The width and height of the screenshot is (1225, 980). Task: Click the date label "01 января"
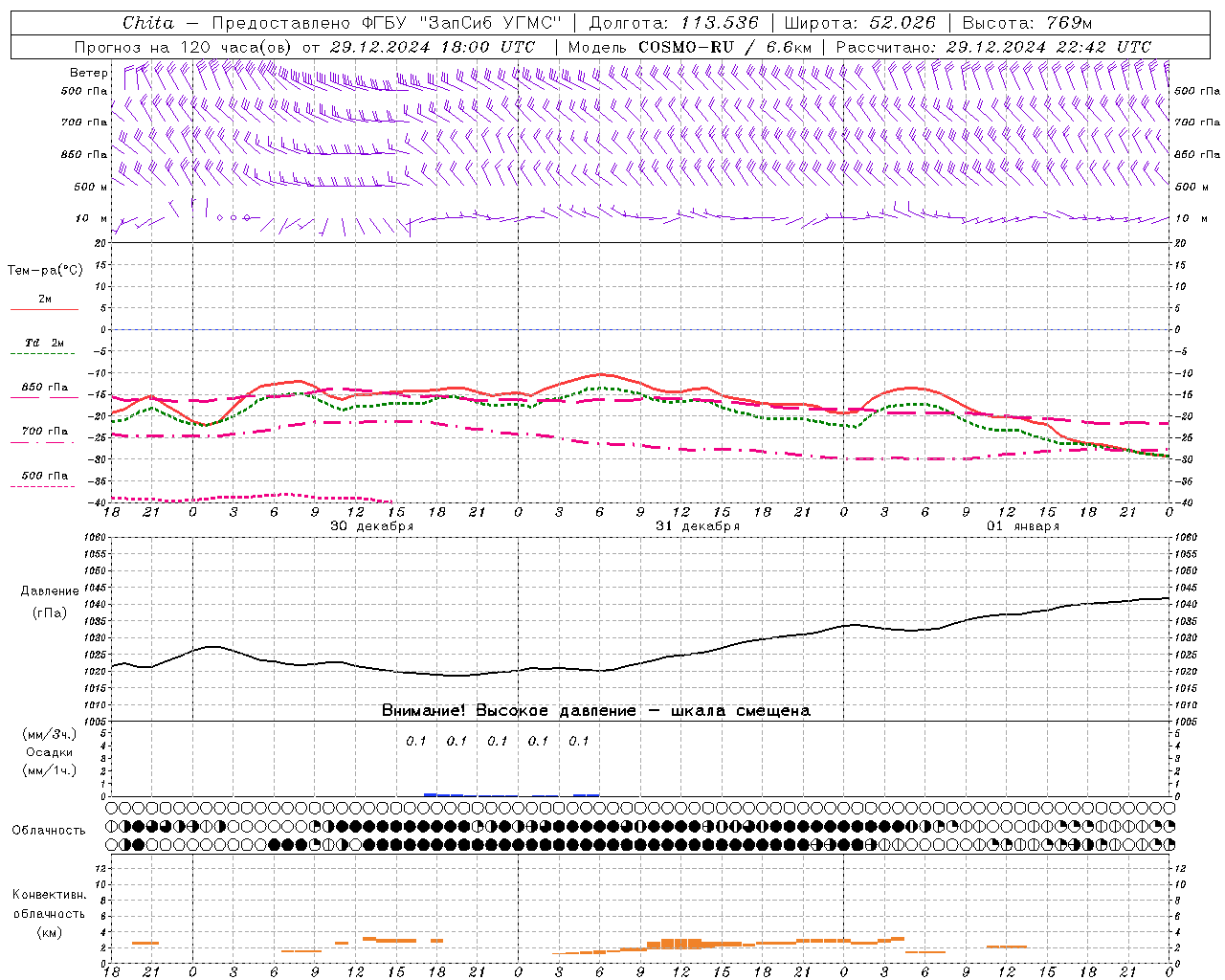pyautogui.click(x=1023, y=526)
